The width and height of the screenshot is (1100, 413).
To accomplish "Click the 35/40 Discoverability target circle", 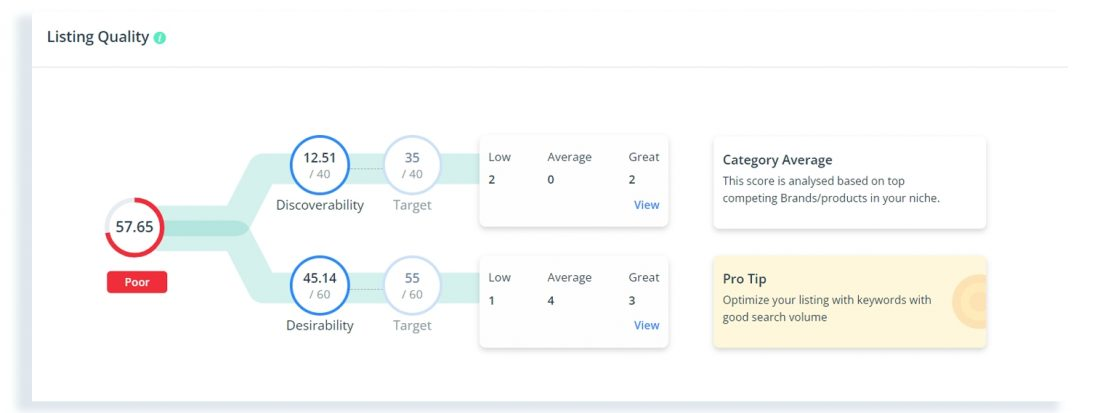I will coord(412,165).
